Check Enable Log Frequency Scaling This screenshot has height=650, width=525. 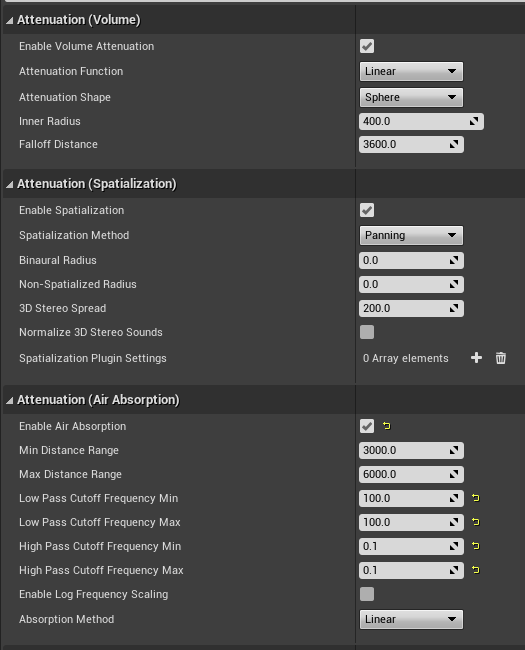(367, 594)
